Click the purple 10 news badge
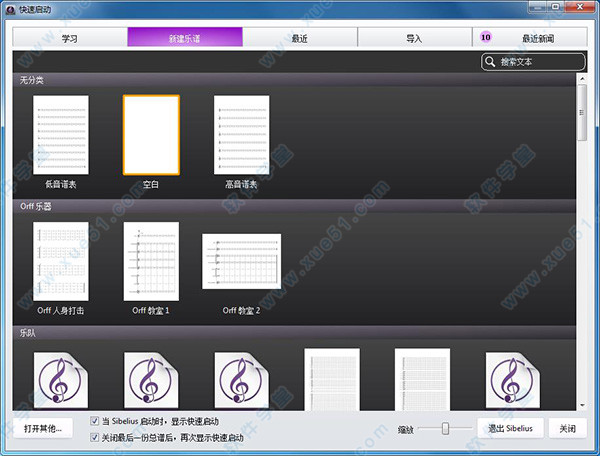Image resolution: width=600 pixels, height=456 pixels. [x=486, y=37]
